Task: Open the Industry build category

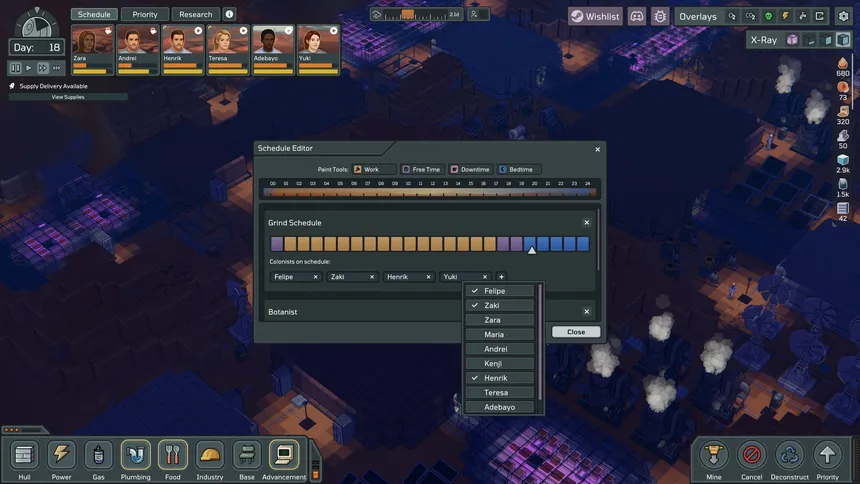Action: click(x=210, y=454)
